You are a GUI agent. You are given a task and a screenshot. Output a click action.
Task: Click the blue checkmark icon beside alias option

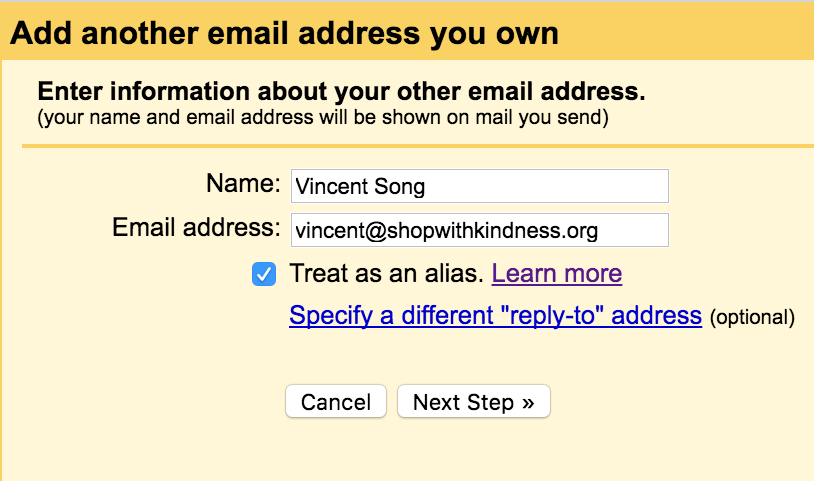(x=264, y=274)
